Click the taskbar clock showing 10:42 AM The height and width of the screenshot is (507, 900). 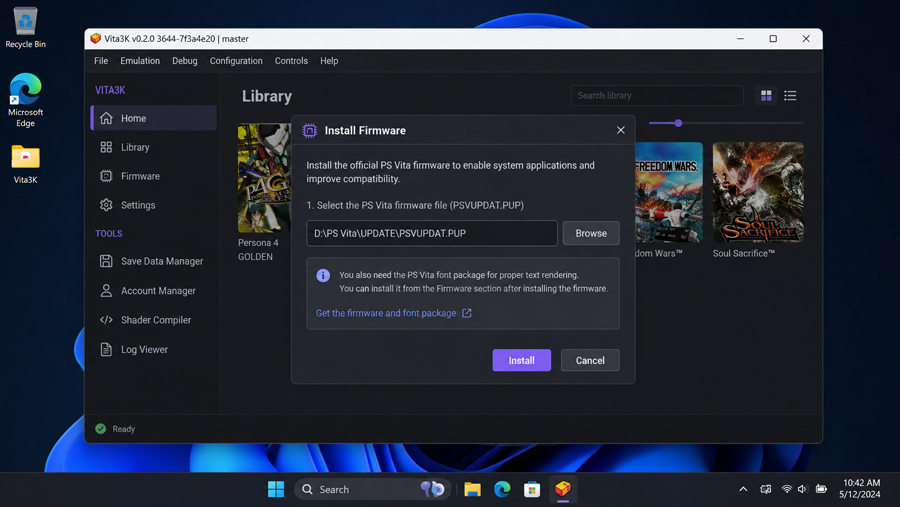[860, 489]
